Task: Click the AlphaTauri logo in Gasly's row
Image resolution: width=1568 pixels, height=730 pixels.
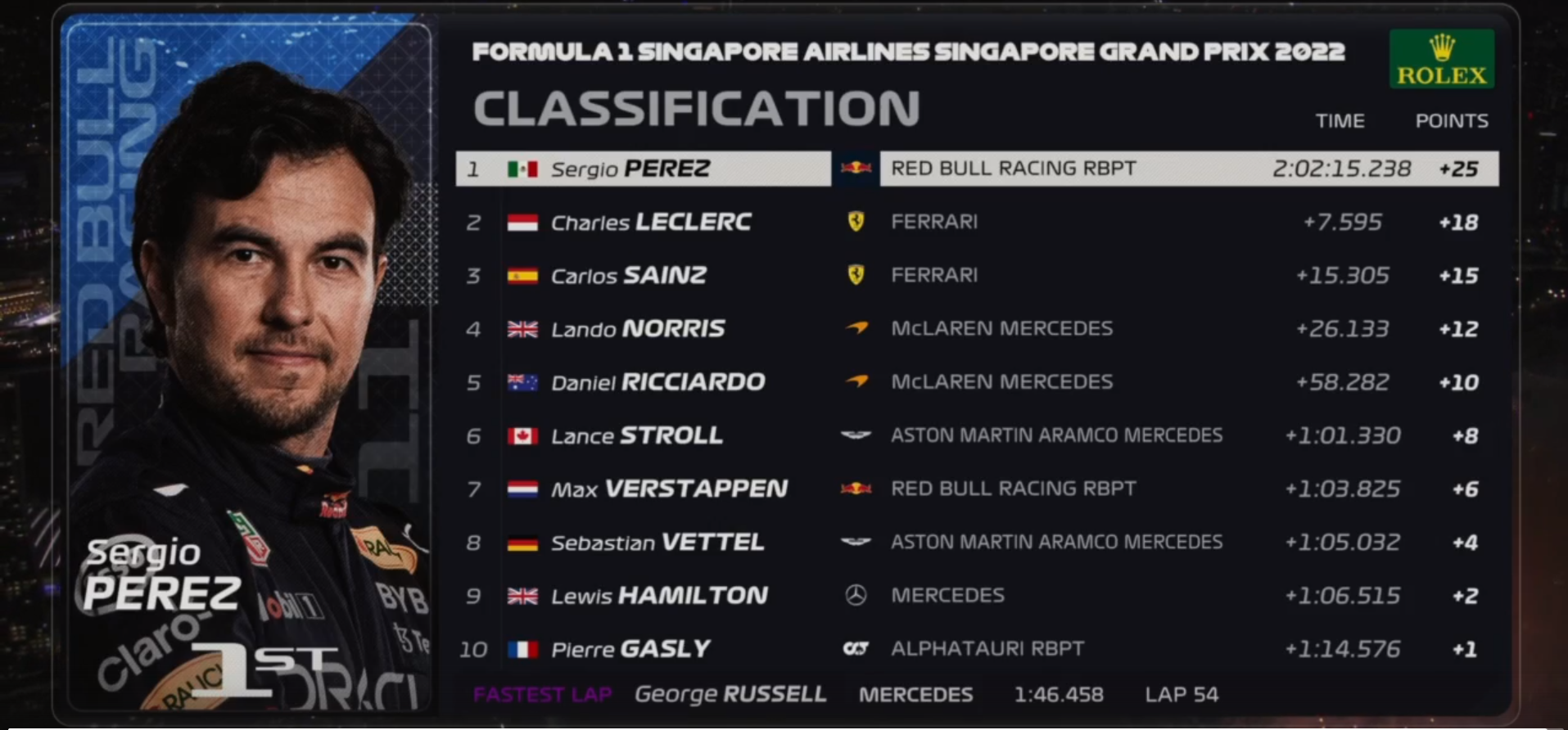Action: click(856, 649)
